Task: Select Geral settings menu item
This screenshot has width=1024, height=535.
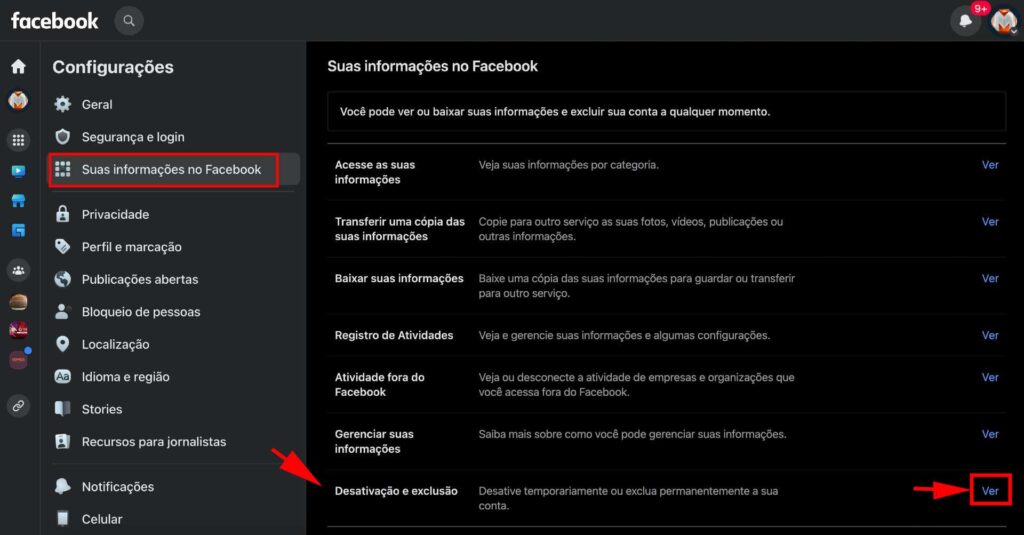Action: 97,104
